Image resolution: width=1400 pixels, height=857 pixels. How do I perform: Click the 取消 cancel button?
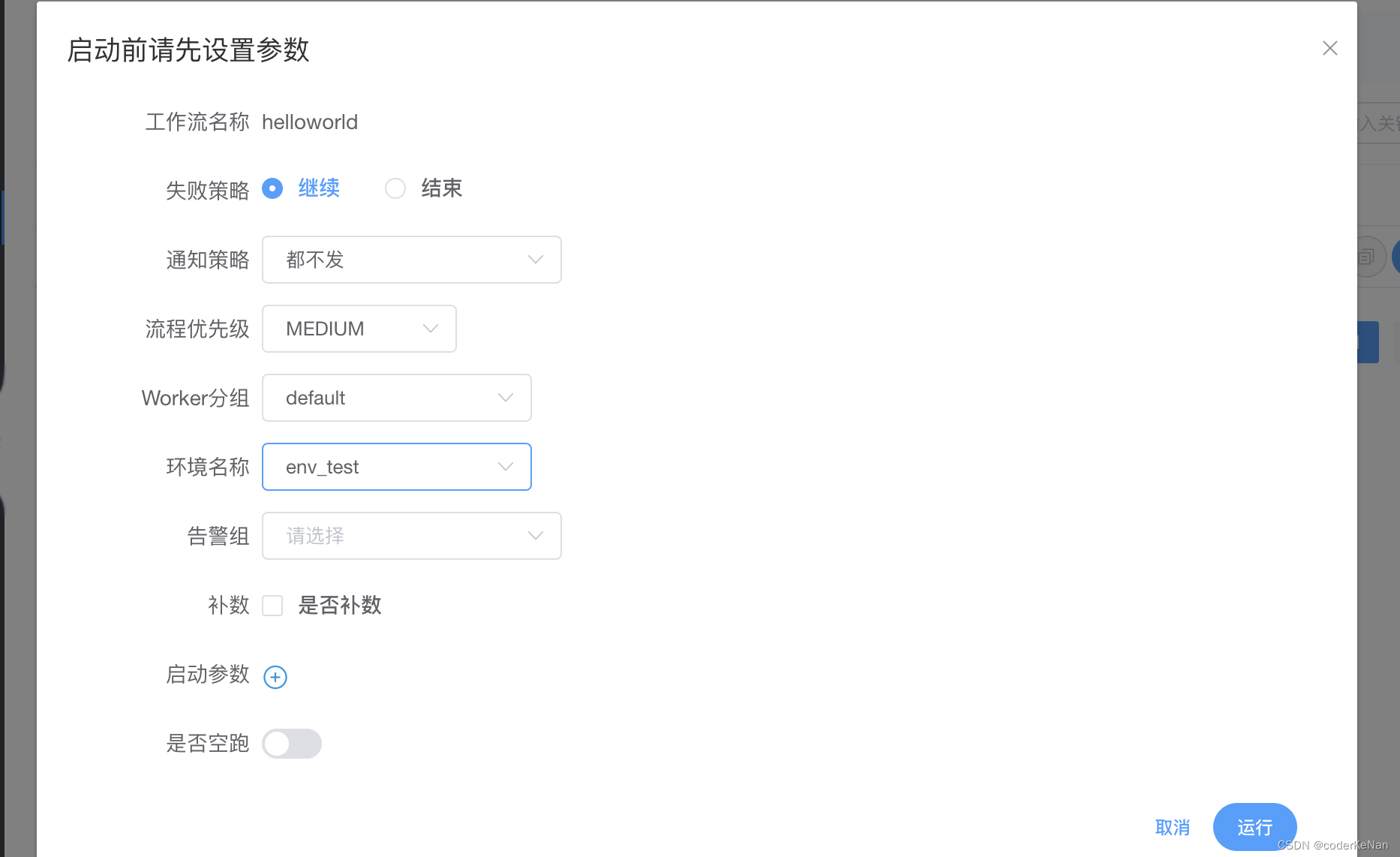click(x=1173, y=828)
